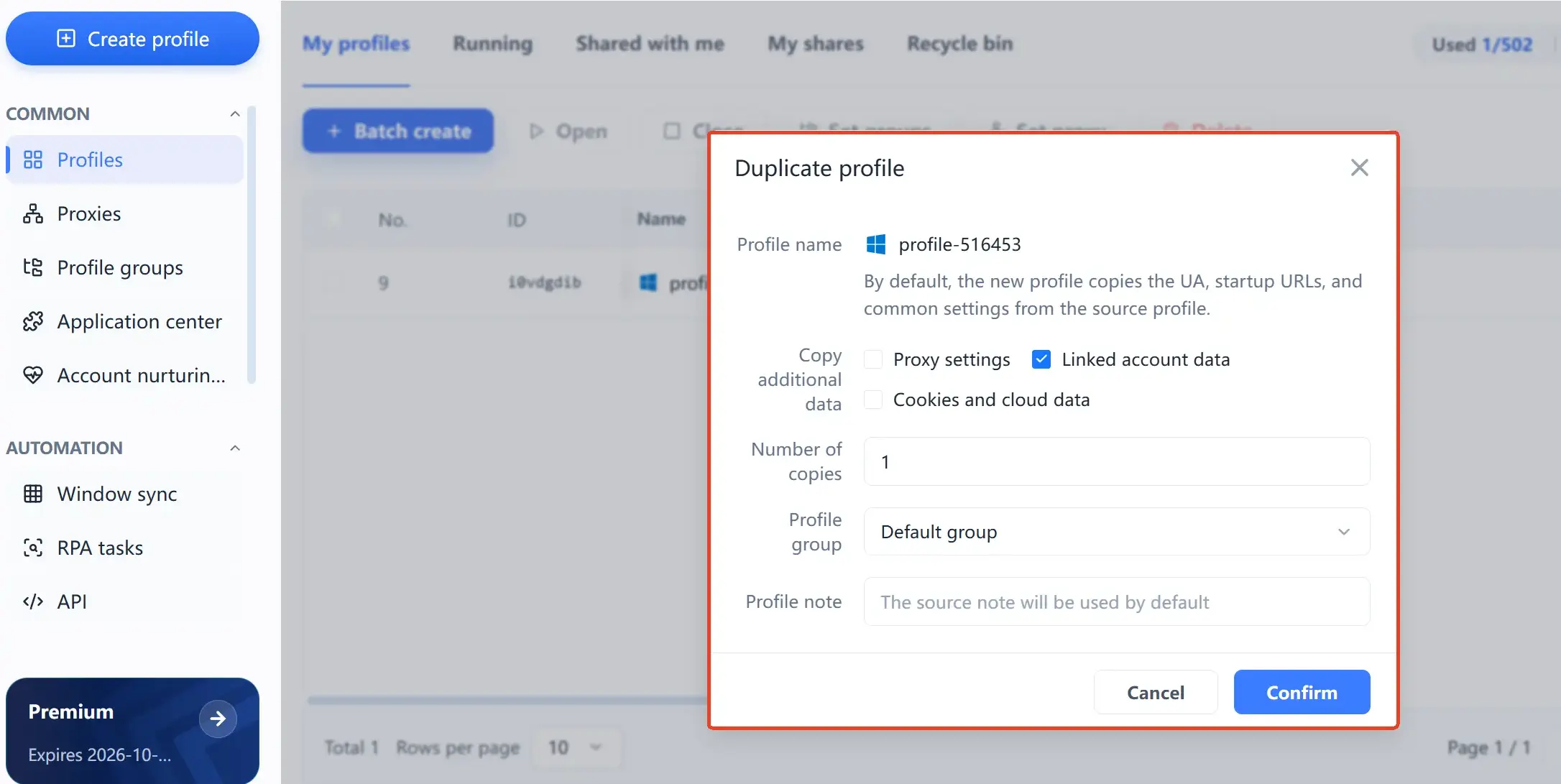Open the Profiles sidebar item
This screenshot has width=1561, height=784.
coord(124,160)
